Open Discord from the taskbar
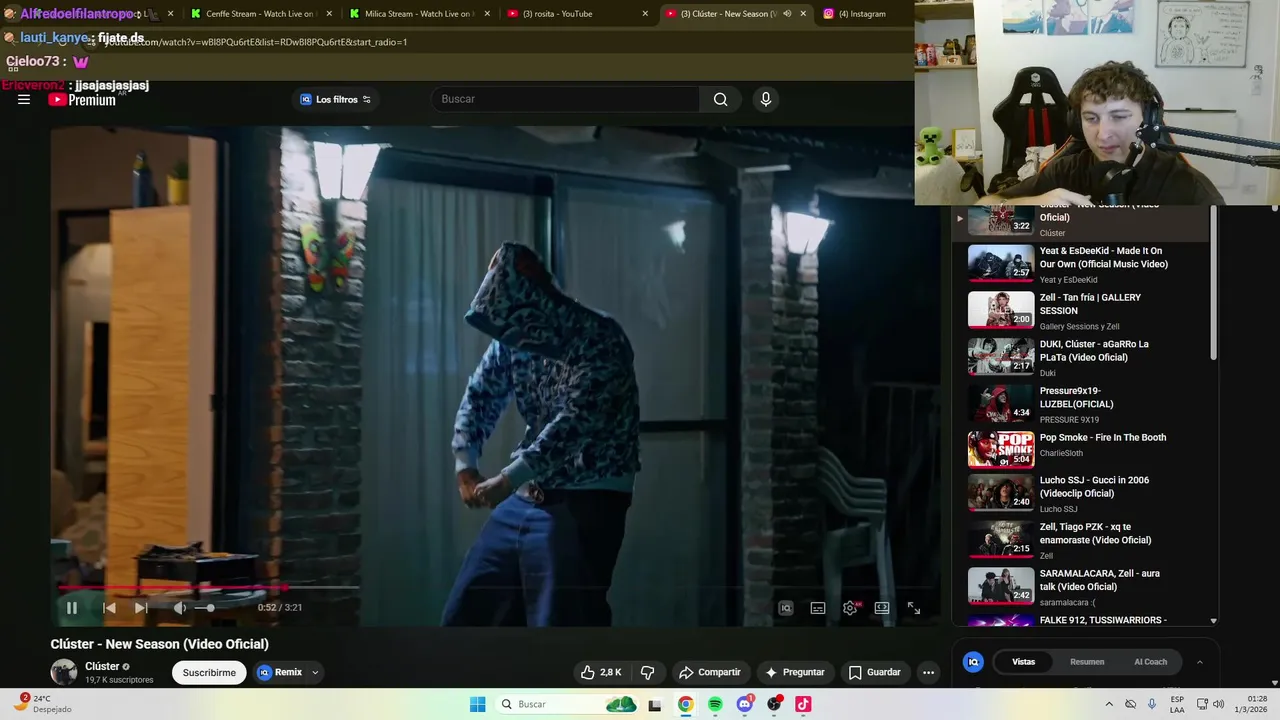1280x720 pixels. point(745,704)
